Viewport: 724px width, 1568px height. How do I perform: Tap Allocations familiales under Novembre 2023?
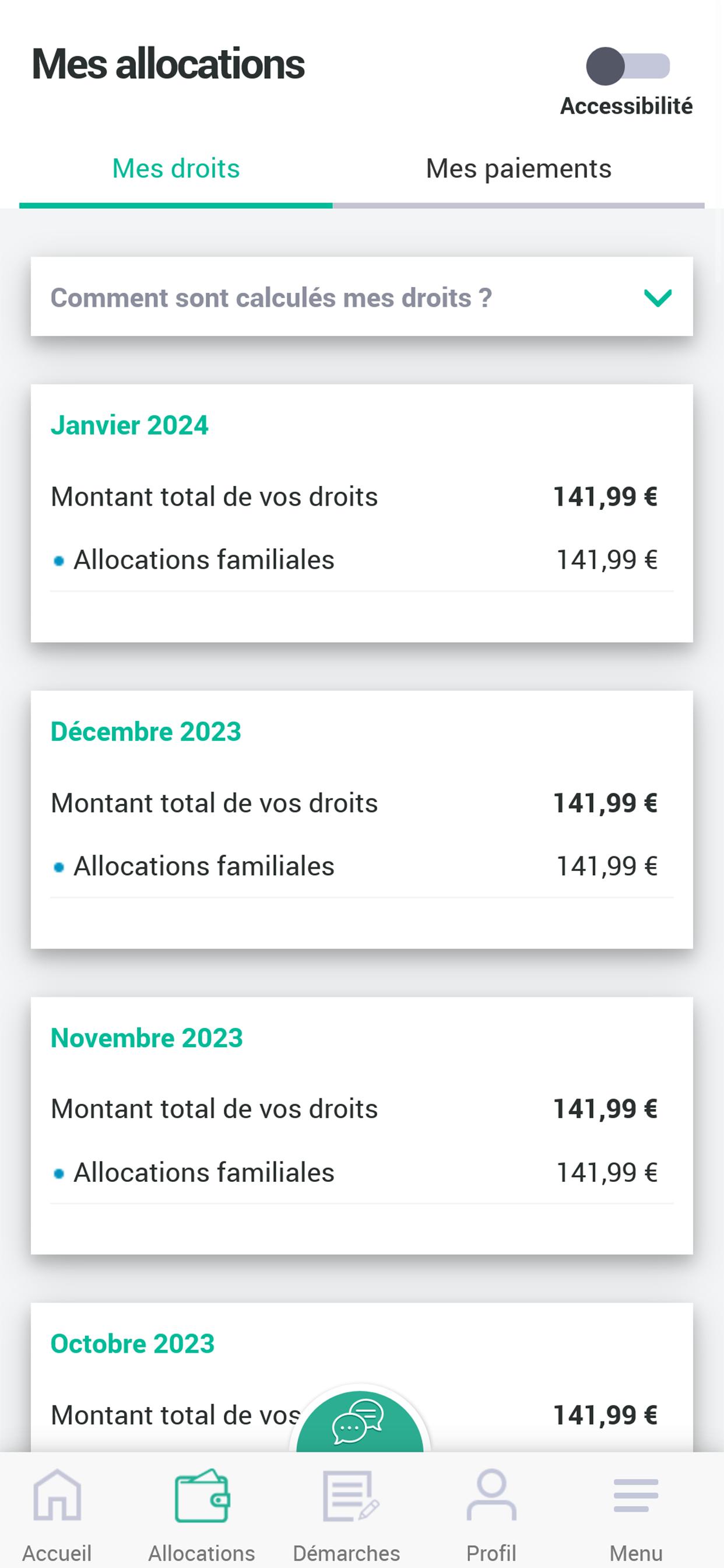(204, 1172)
